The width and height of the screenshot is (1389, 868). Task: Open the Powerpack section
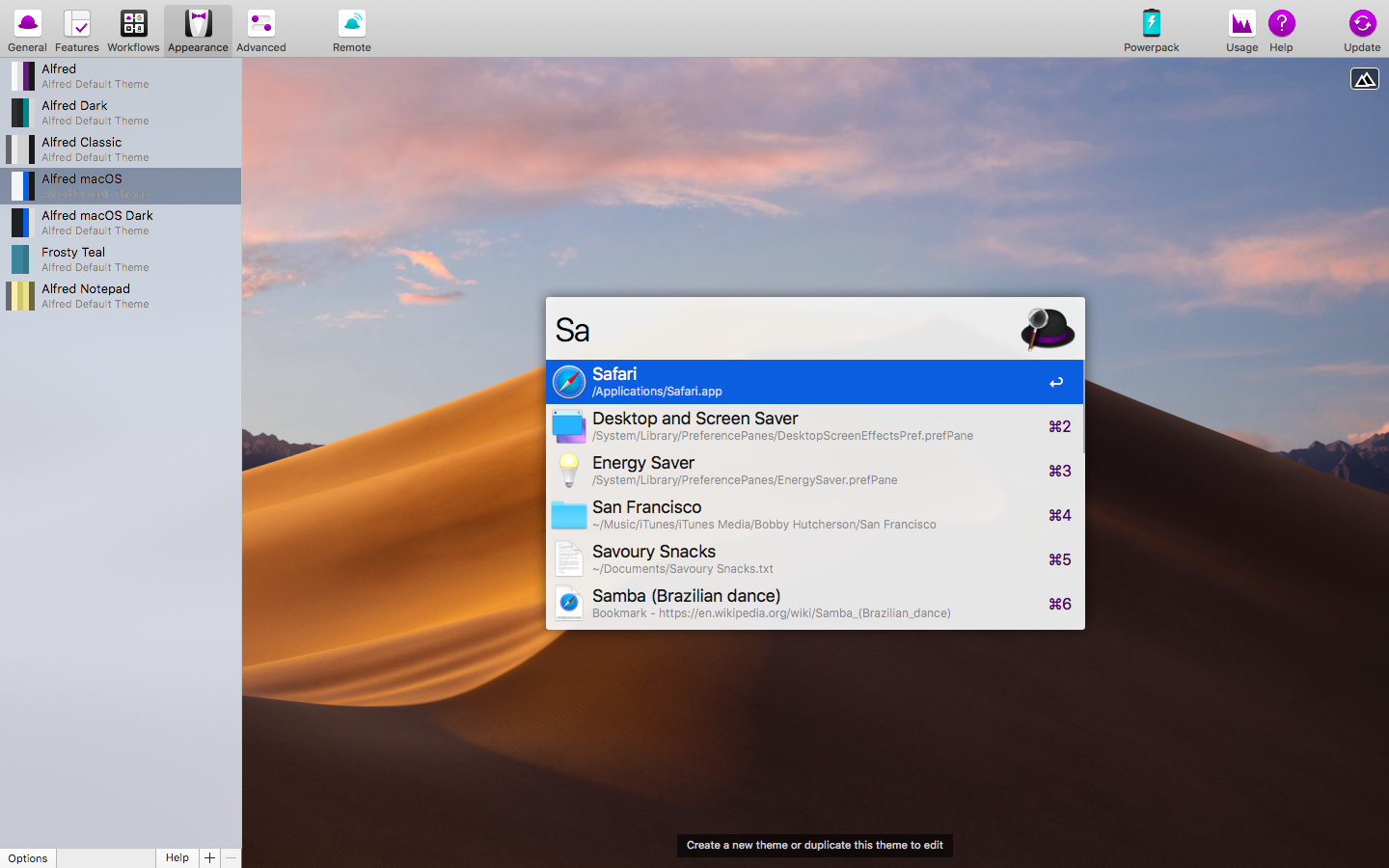[x=1151, y=29]
